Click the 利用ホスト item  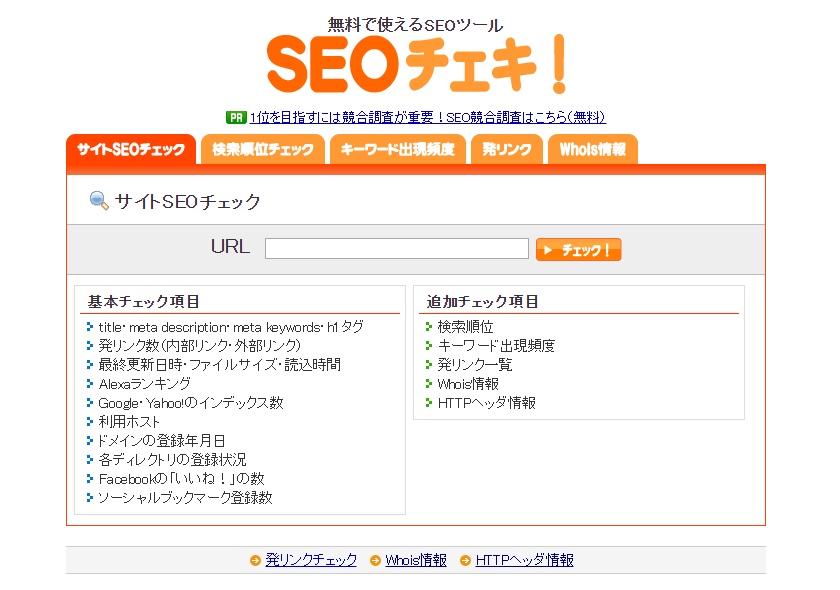(x=129, y=422)
